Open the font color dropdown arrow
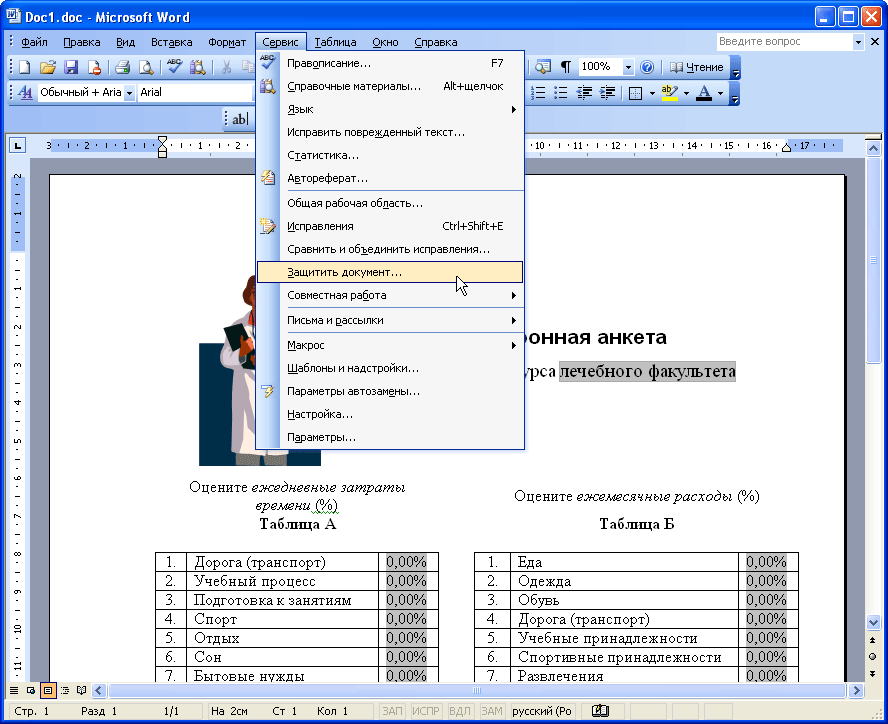This screenshot has height=724, width=888. pos(720,93)
